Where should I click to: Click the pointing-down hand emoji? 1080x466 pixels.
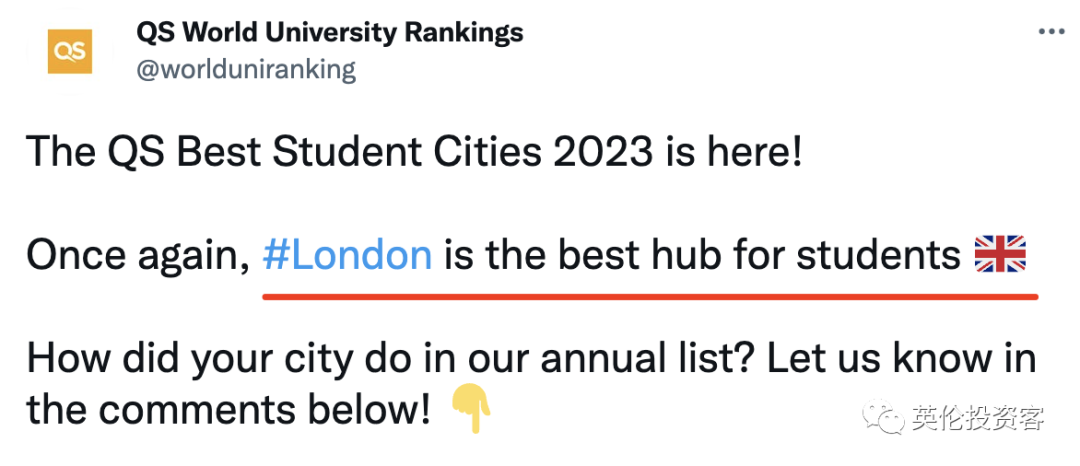tap(467, 409)
